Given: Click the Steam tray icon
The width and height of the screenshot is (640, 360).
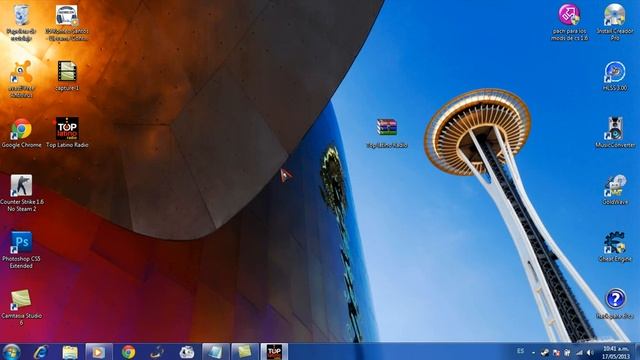Looking at the screenshot, I should click(544, 352).
